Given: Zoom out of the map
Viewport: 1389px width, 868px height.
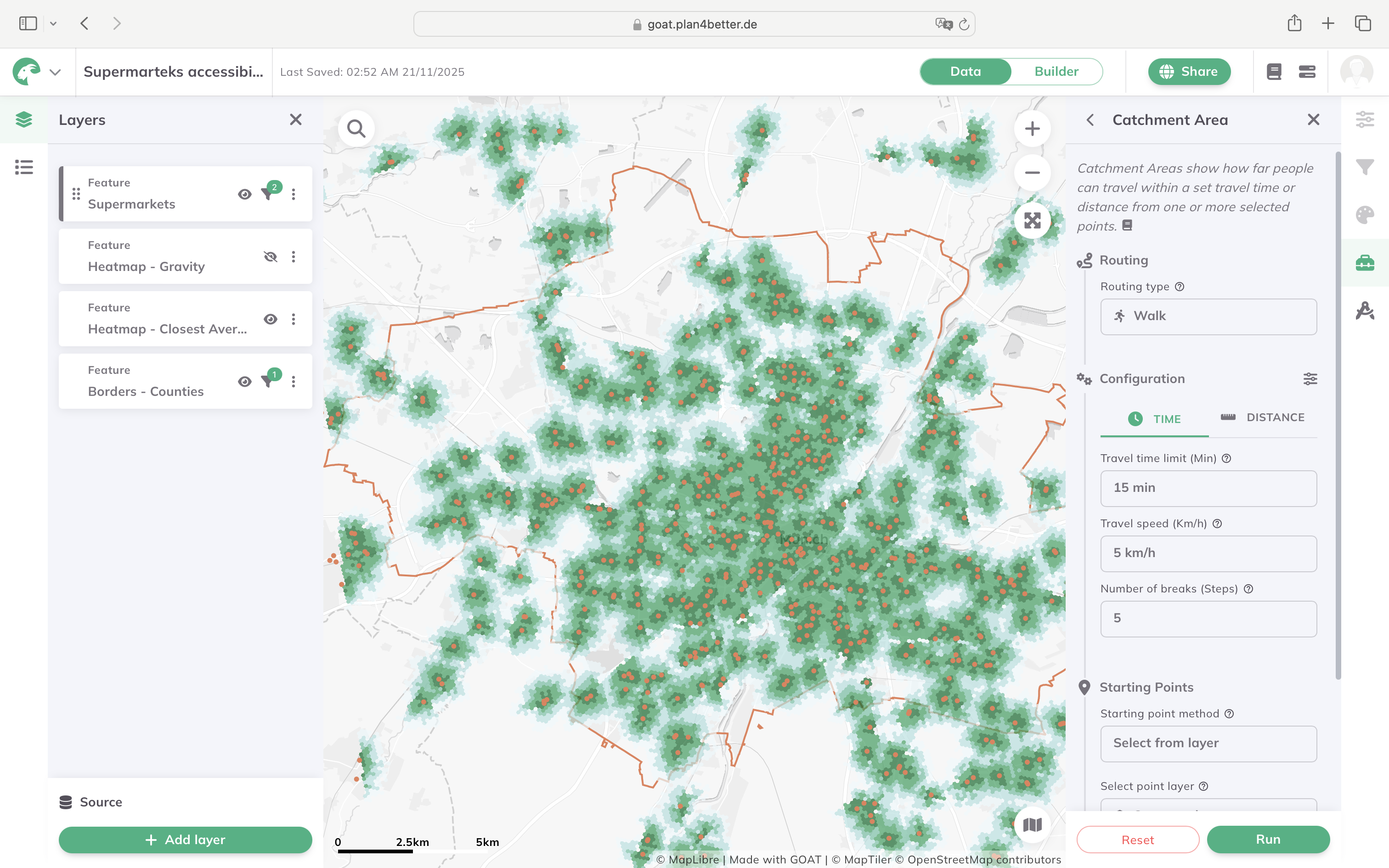Looking at the screenshot, I should point(1032,173).
